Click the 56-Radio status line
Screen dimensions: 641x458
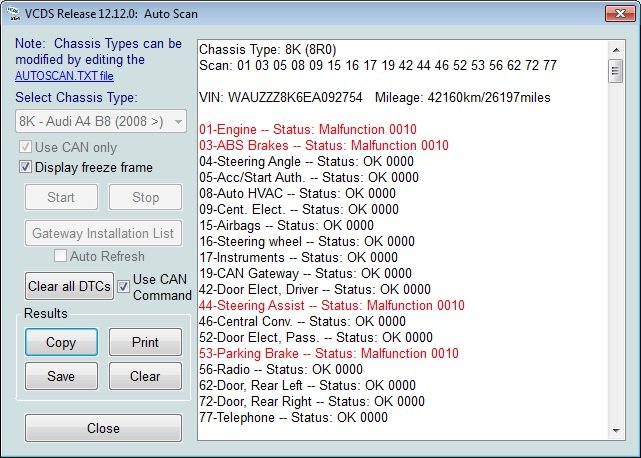pyautogui.click(x=281, y=369)
